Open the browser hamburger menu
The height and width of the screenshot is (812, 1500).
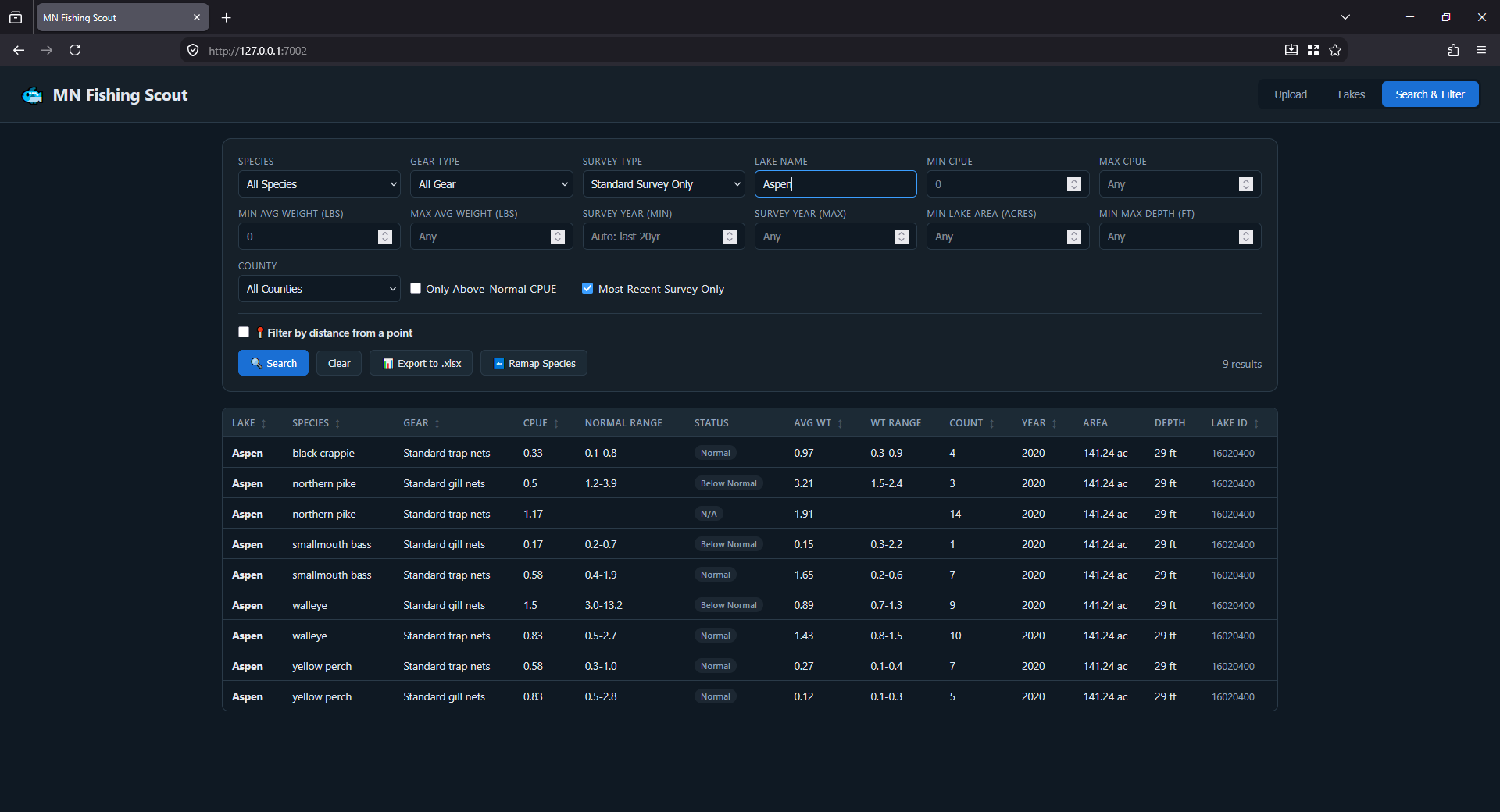point(1481,50)
